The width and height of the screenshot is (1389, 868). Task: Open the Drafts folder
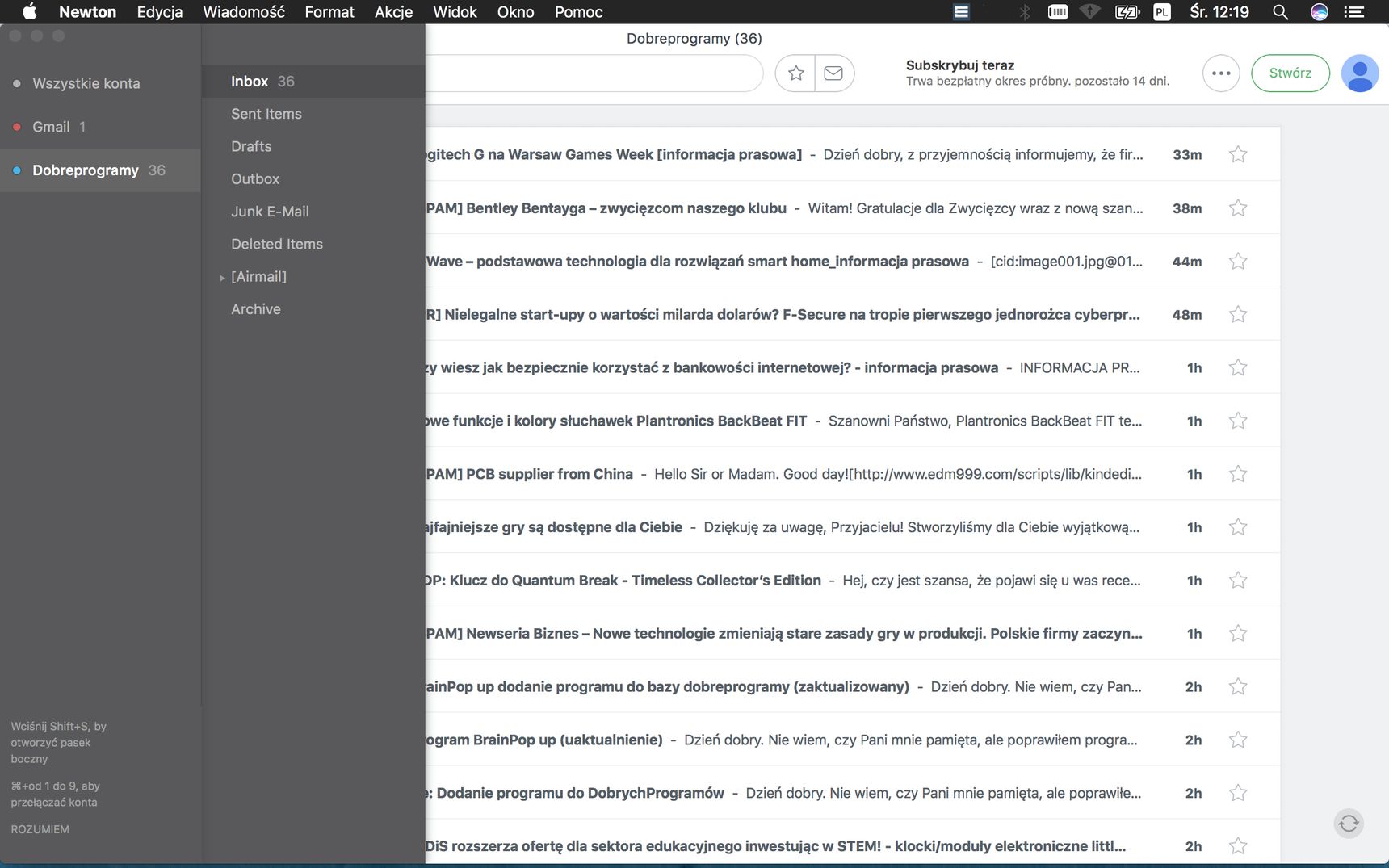click(313, 146)
